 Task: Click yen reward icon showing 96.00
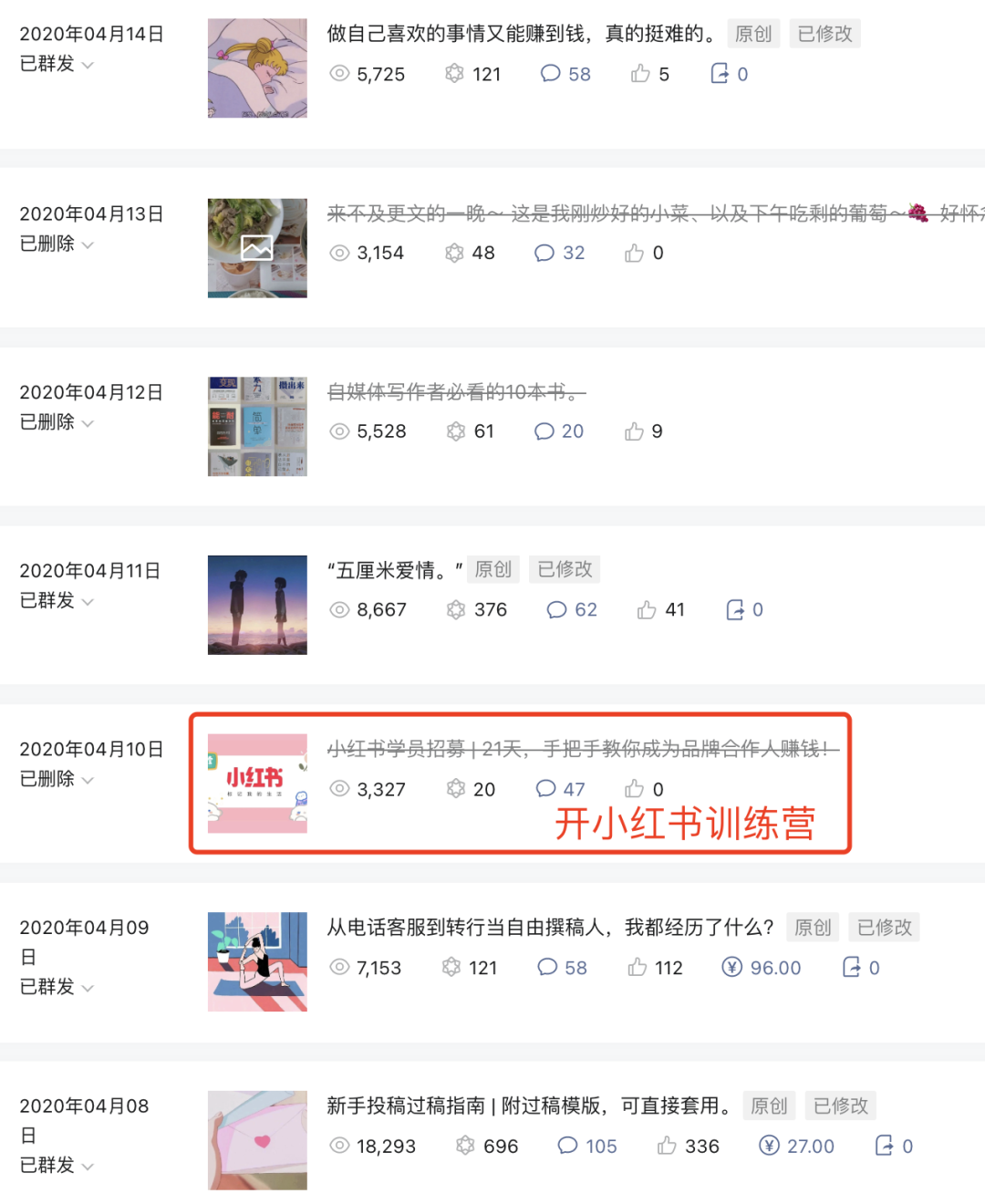tap(731, 967)
